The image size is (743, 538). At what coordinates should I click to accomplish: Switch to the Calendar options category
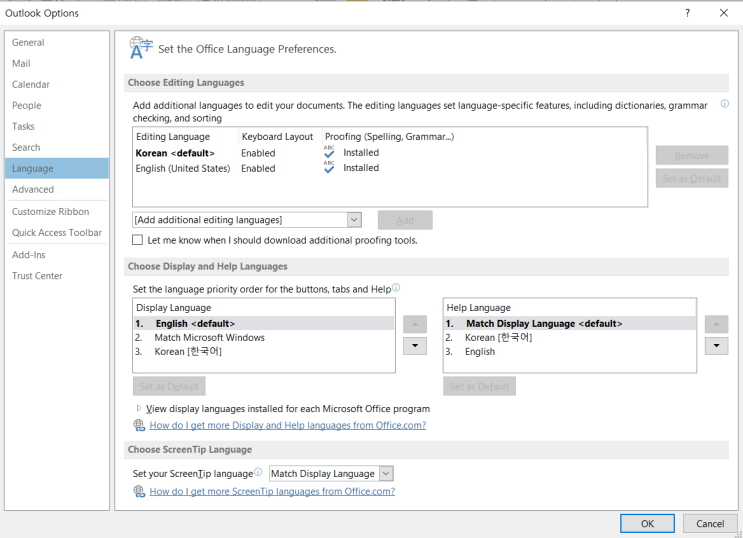(57, 84)
